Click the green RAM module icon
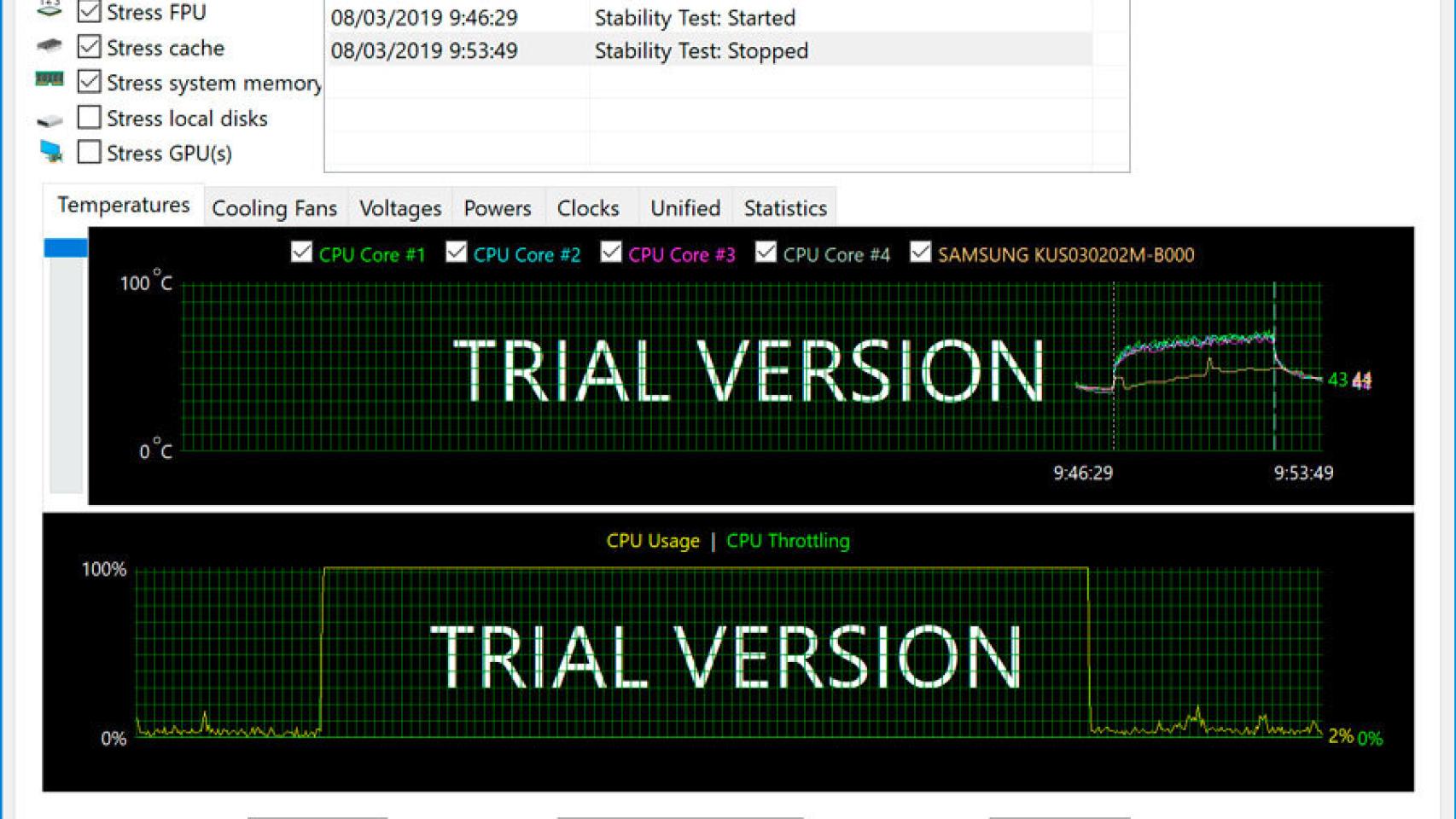This screenshot has height=819, width=1456. [50, 80]
